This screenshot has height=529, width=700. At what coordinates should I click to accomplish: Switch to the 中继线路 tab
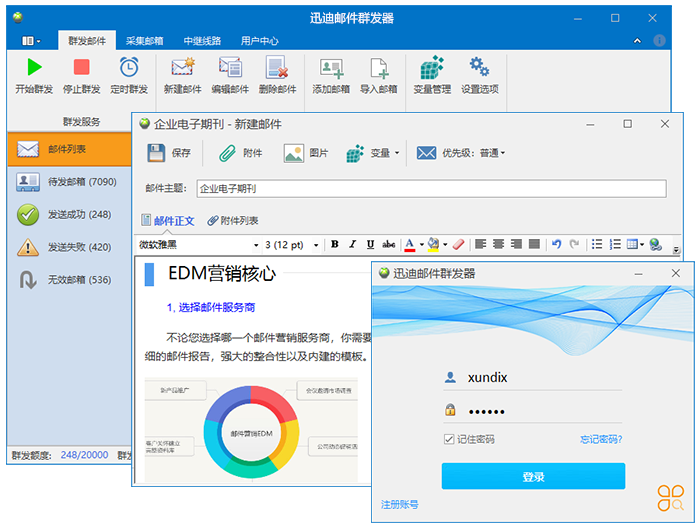tap(202, 41)
